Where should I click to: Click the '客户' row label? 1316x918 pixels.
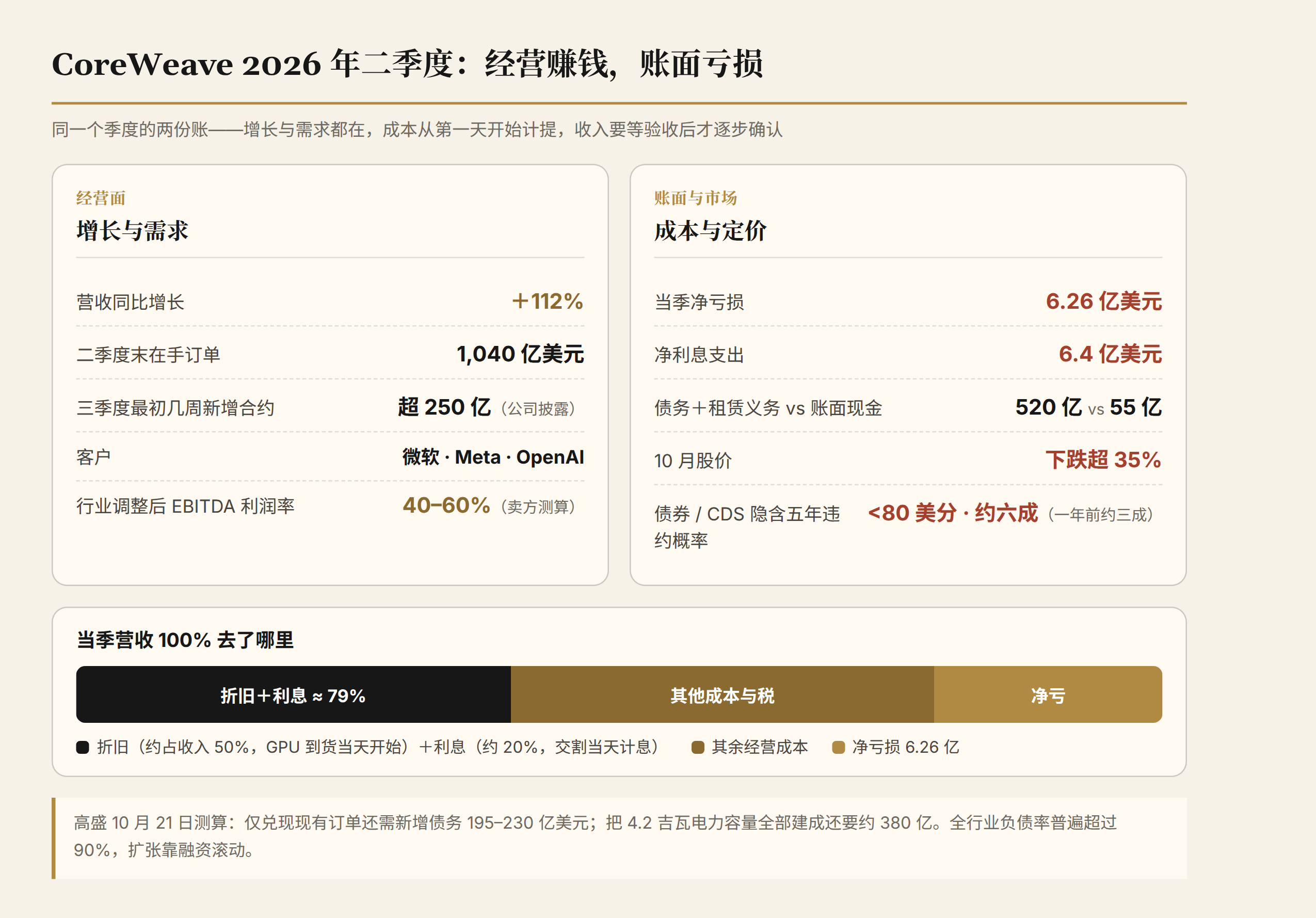[93, 457]
